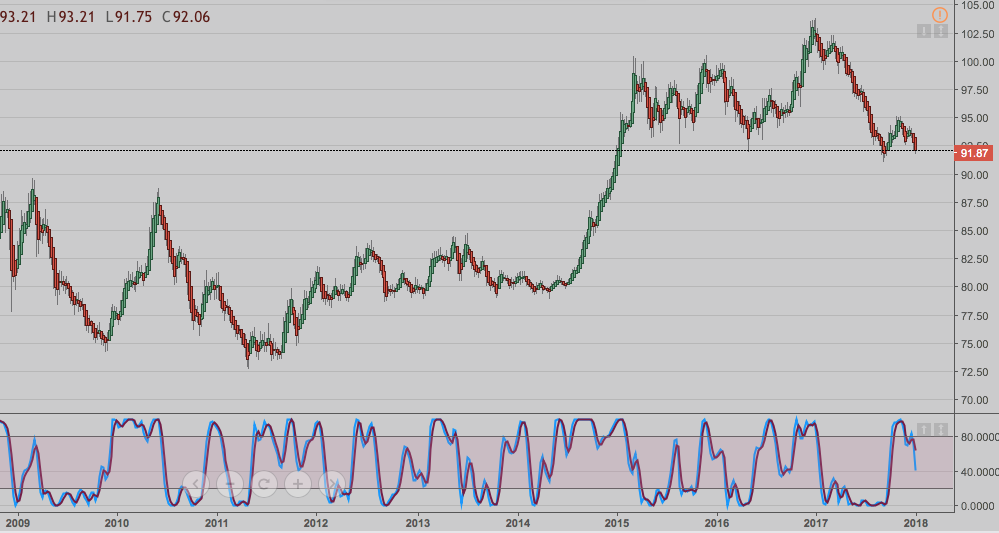Click the 70.00 price axis value
The image size is (999, 533).
(977, 401)
